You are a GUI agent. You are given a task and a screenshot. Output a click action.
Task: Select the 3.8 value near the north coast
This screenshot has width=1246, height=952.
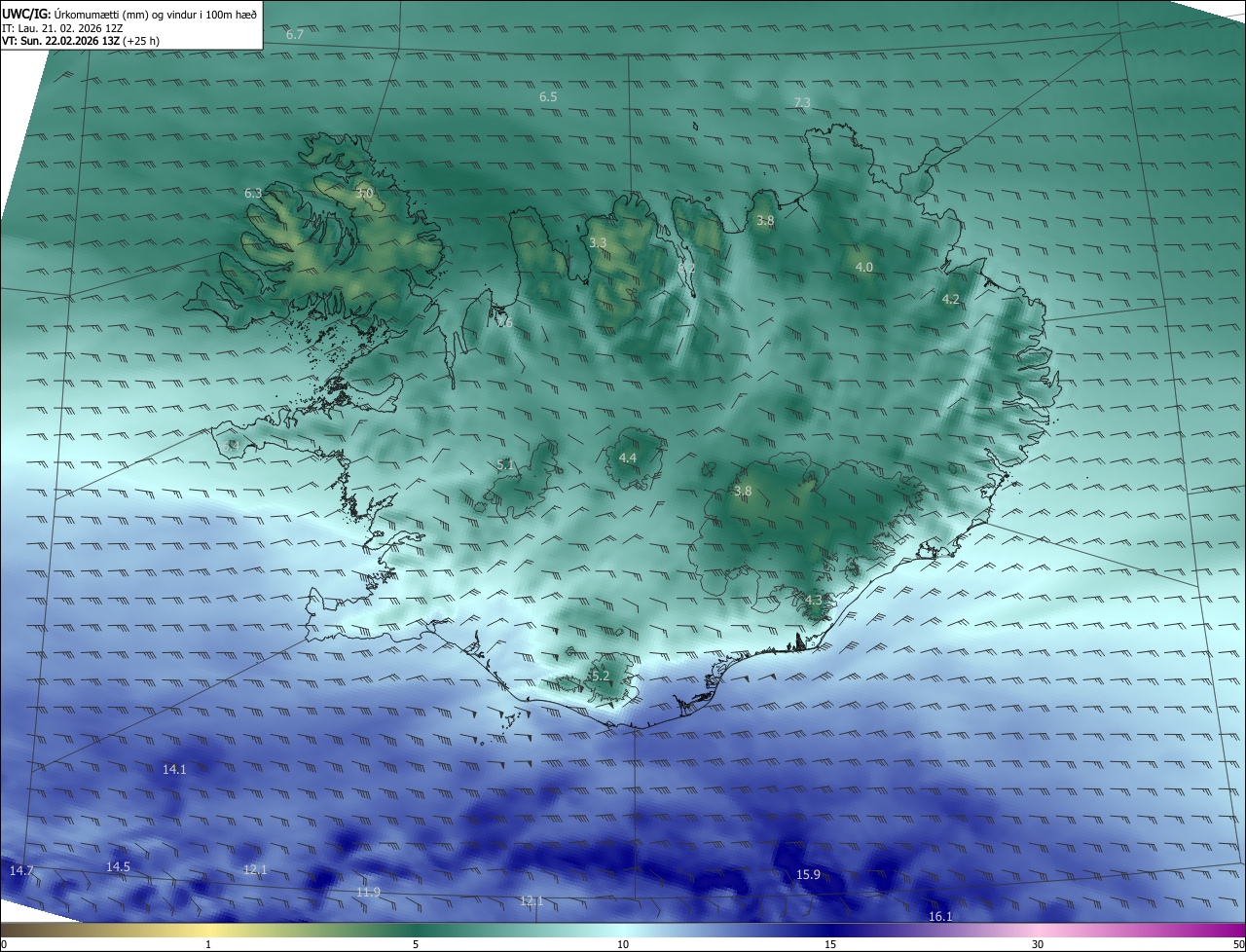tap(765, 221)
